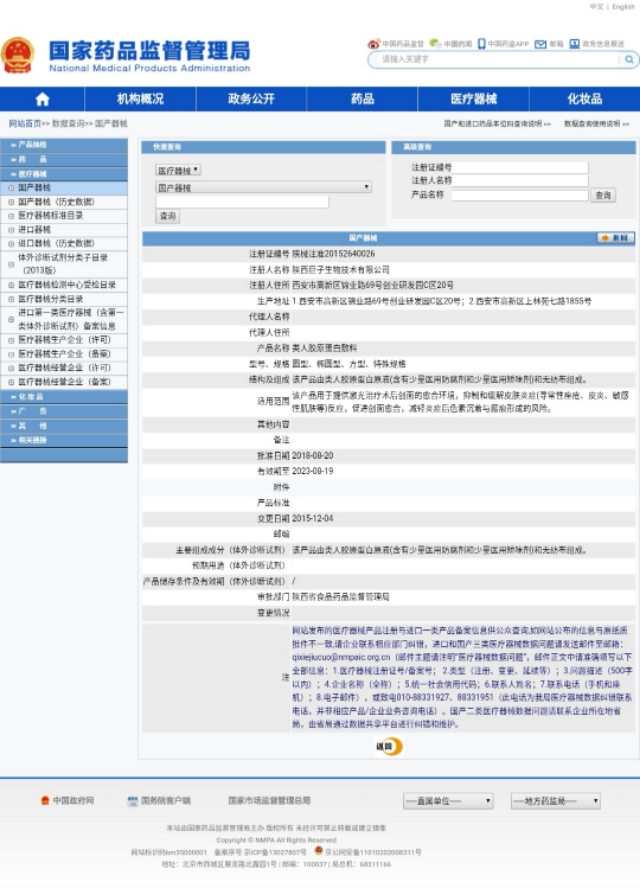Click the 查询 button in advanced query
This screenshot has width=640, height=889.
603,196
